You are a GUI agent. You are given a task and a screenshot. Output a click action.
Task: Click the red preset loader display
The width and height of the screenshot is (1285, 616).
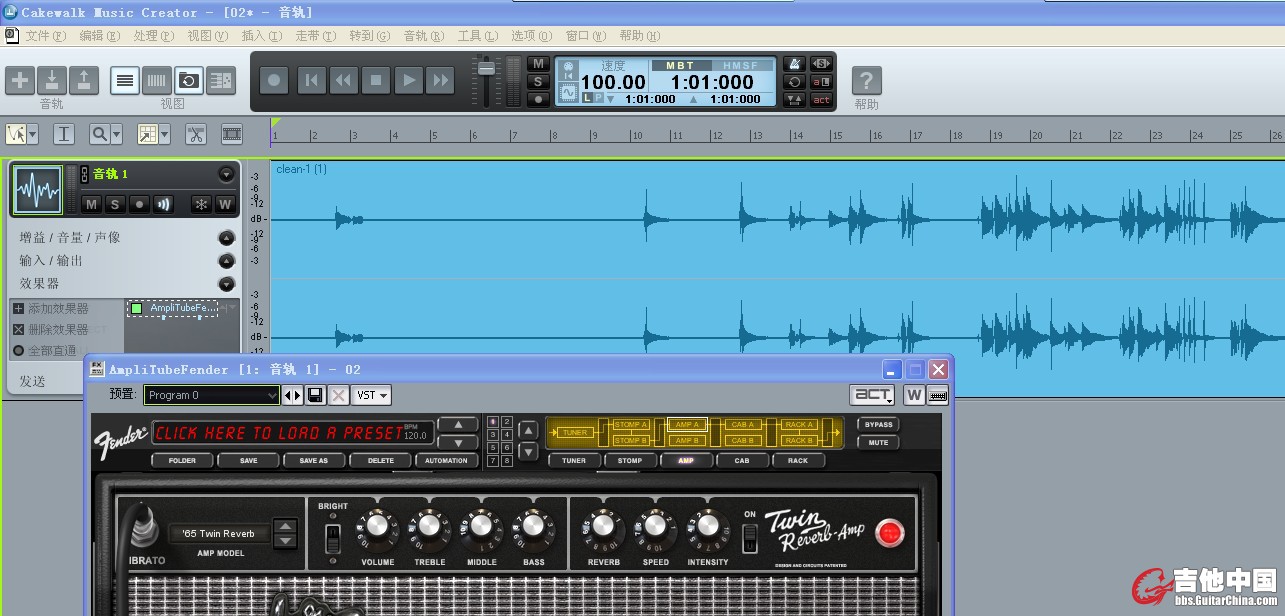point(293,433)
